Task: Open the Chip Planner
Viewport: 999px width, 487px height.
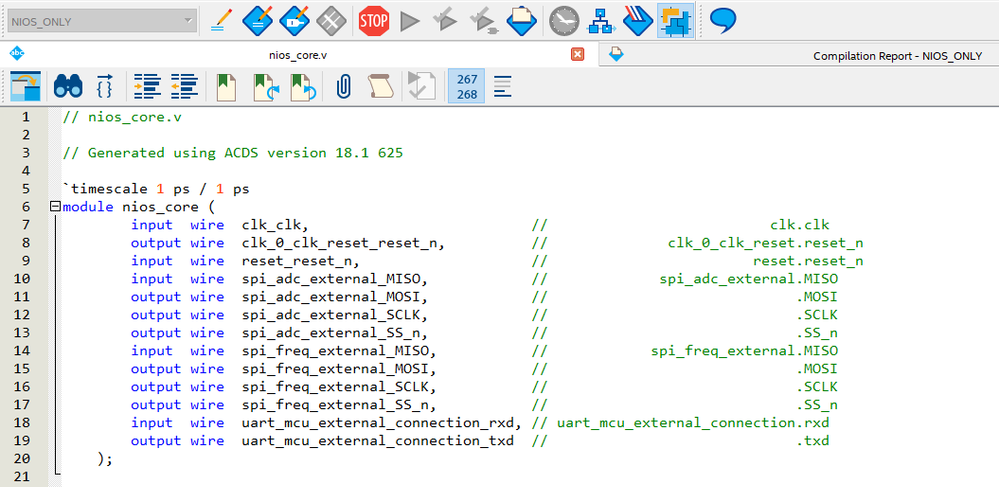Action: [x=331, y=22]
